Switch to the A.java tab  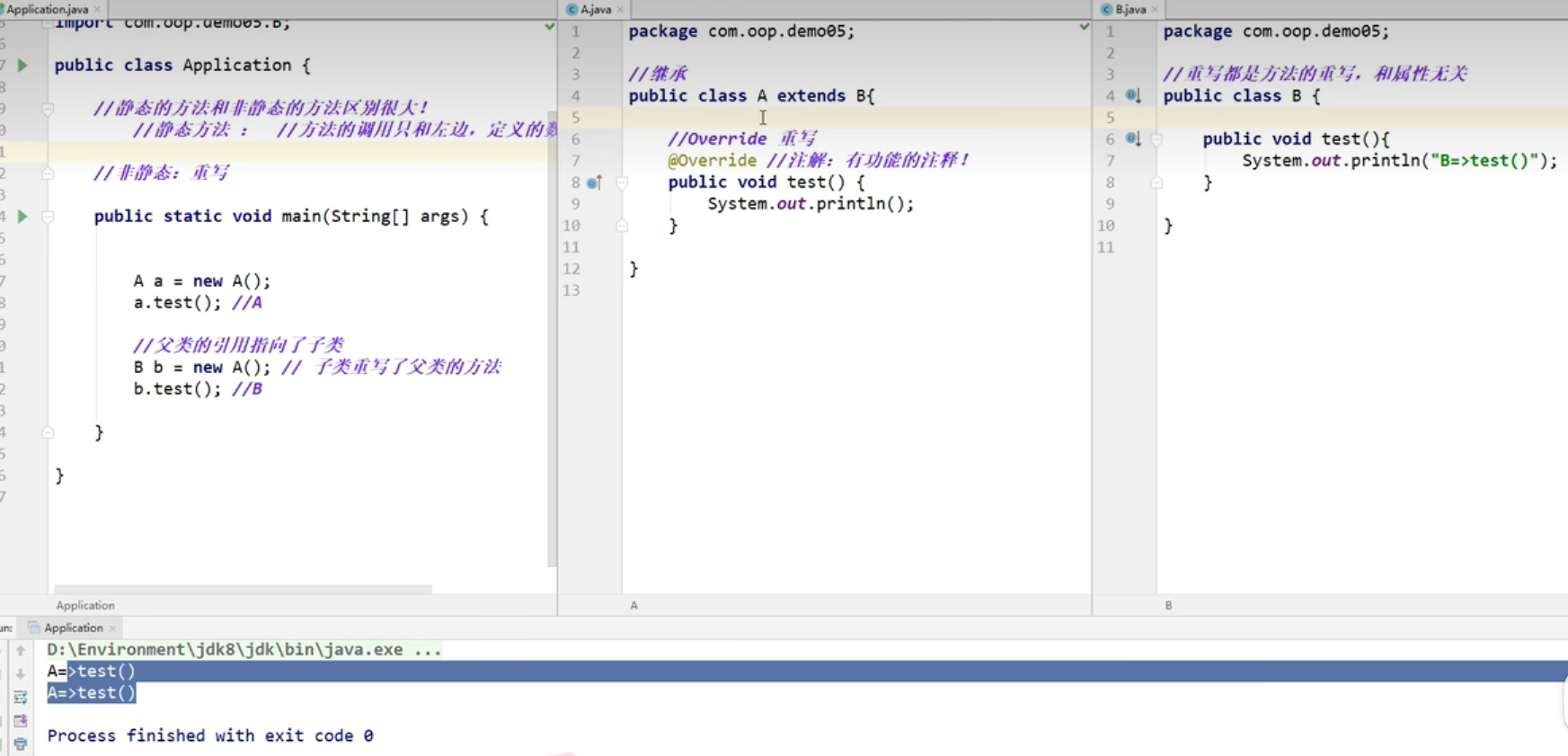coord(595,9)
